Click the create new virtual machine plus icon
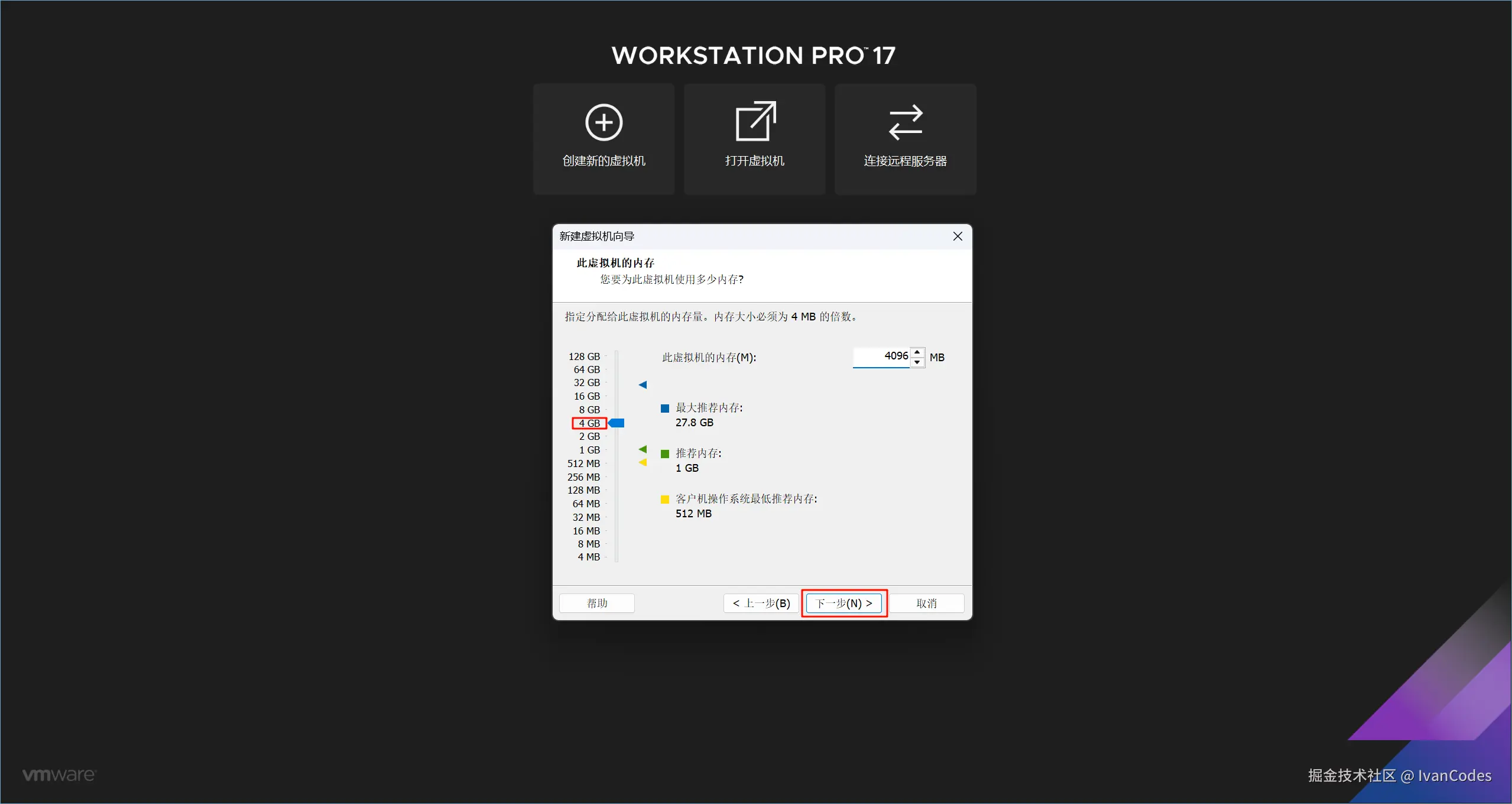This screenshot has width=1512, height=804. (x=603, y=122)
